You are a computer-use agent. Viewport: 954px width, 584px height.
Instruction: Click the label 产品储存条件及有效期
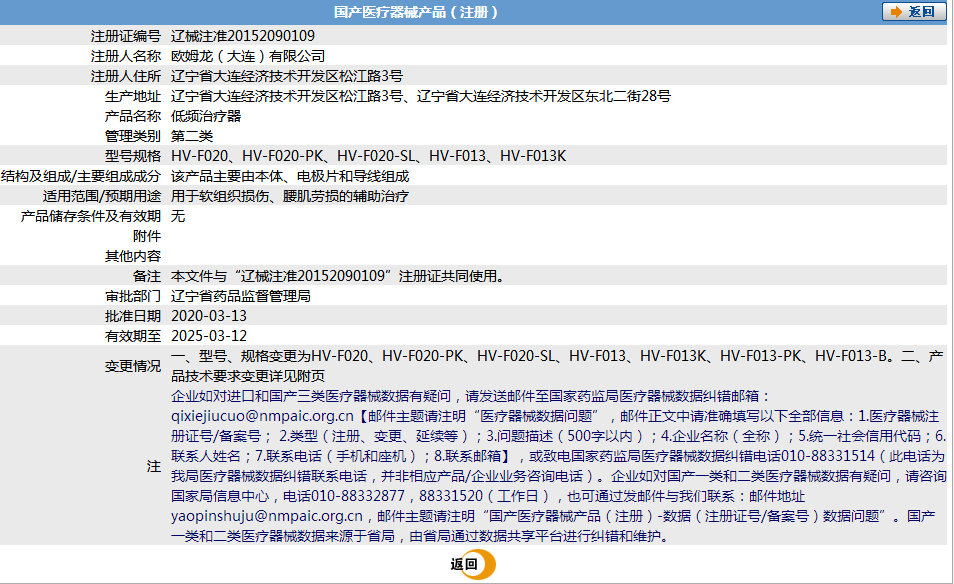pos(91,216)
